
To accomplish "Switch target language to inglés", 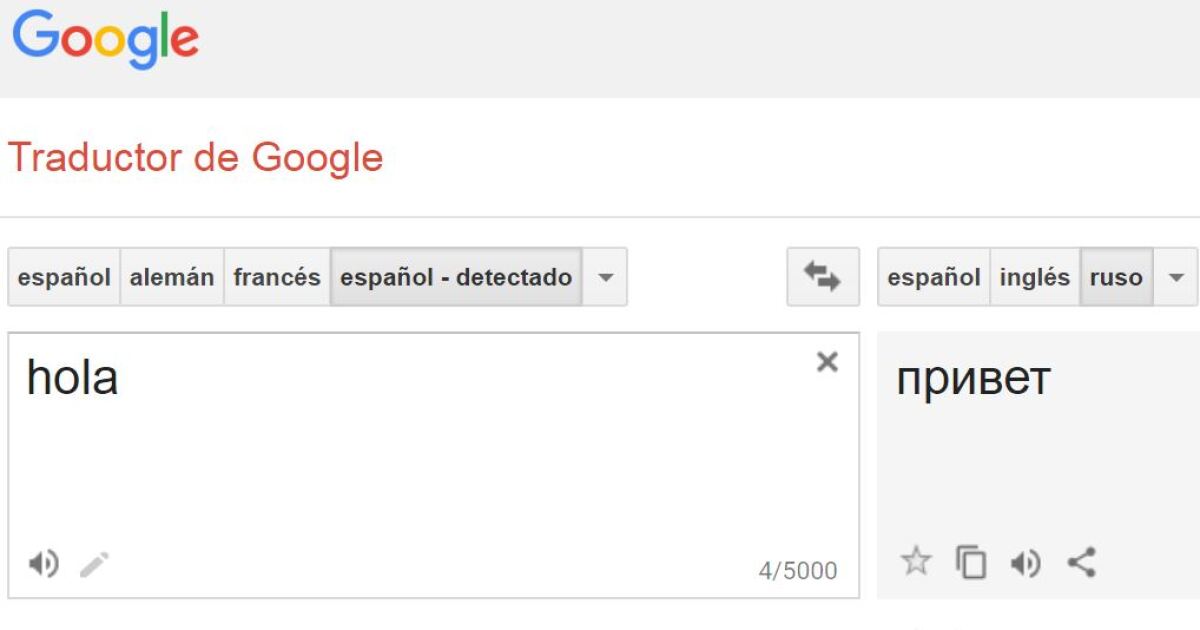I will point(1034,277).
